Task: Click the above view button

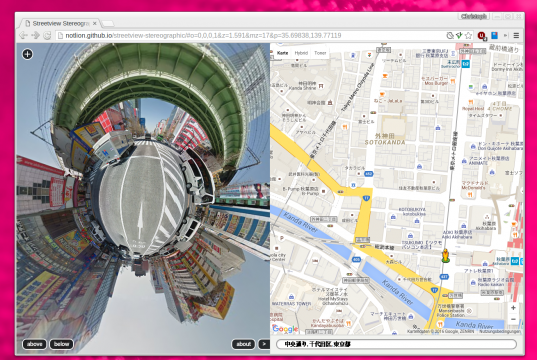Action: point(34,344)
